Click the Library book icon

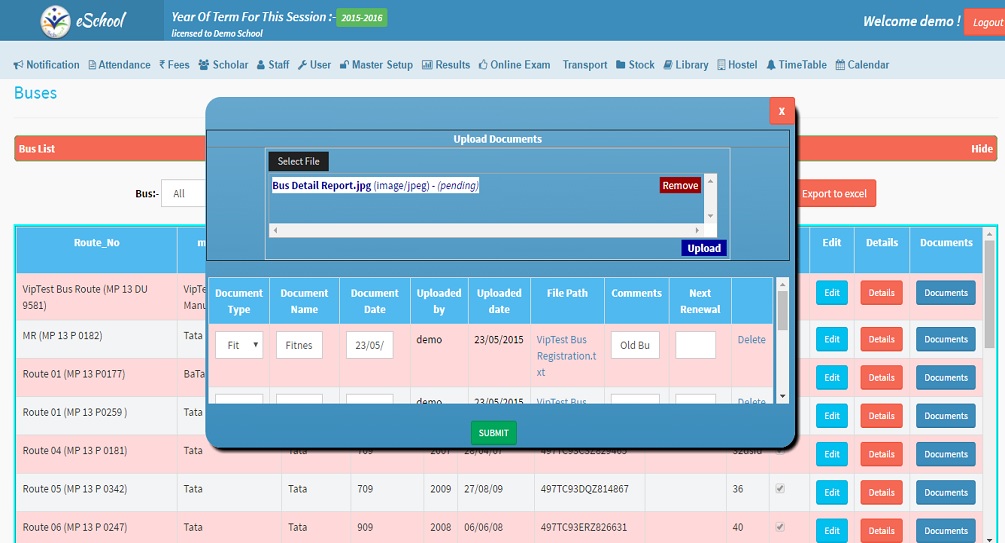tap(667, 65)
